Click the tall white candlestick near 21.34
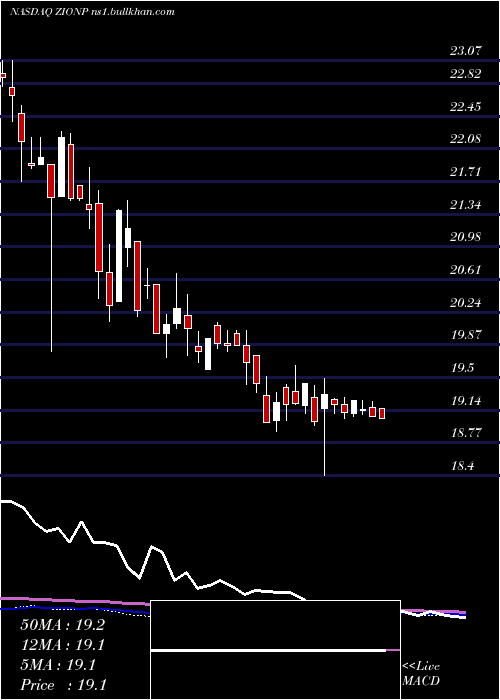Image resolution: width=500 pixels, height=700 pixels. 119,256
